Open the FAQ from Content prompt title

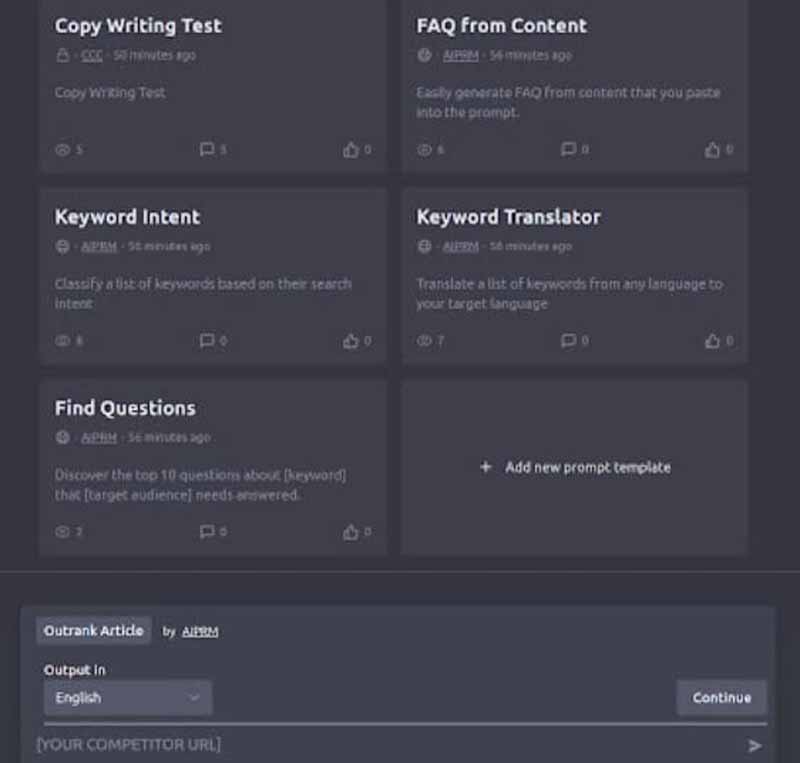(501, 26)
